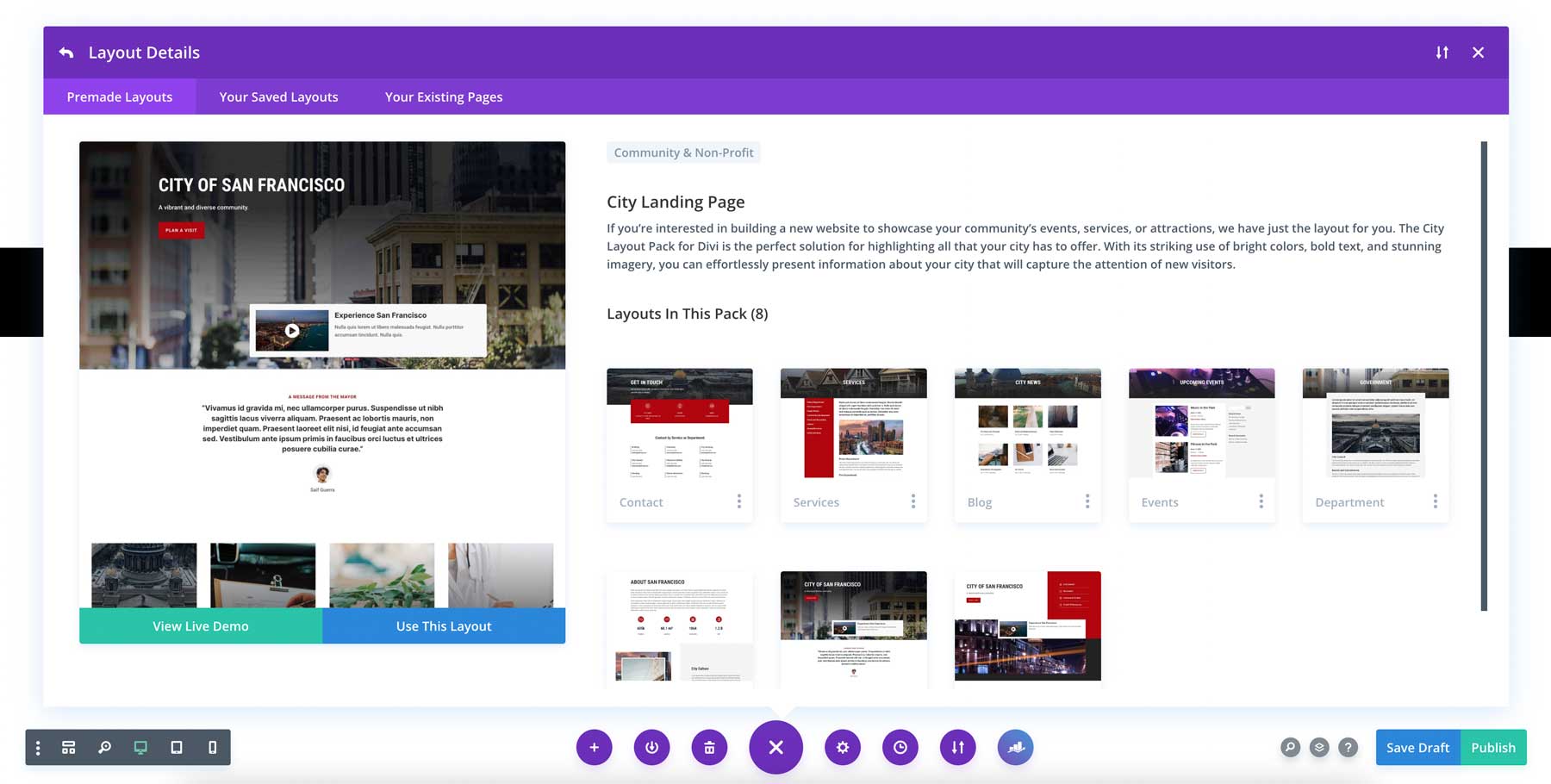Switch to wireframe view mode
This screenshot has width=1551, height=784.
[x=69, y=747]
